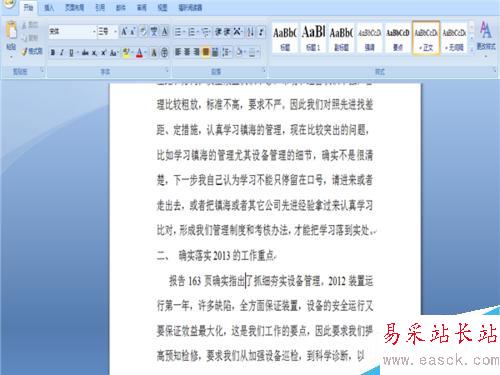Viewport: 500px width, 375px height.
Task: Click the Grow Font icon
Action: (124, 32)
